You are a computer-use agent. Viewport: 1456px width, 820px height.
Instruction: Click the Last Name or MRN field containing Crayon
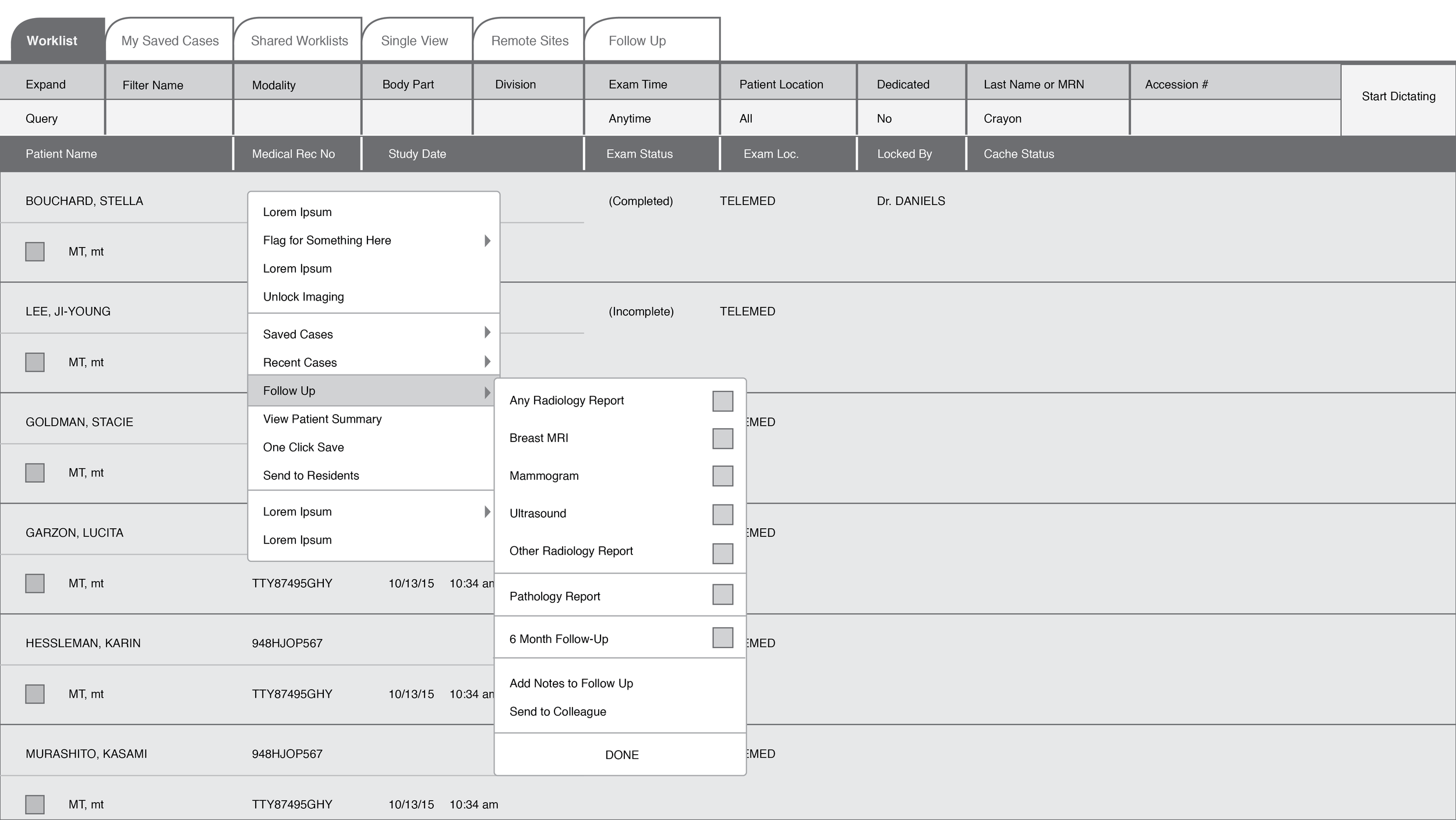pos(1048,118)
